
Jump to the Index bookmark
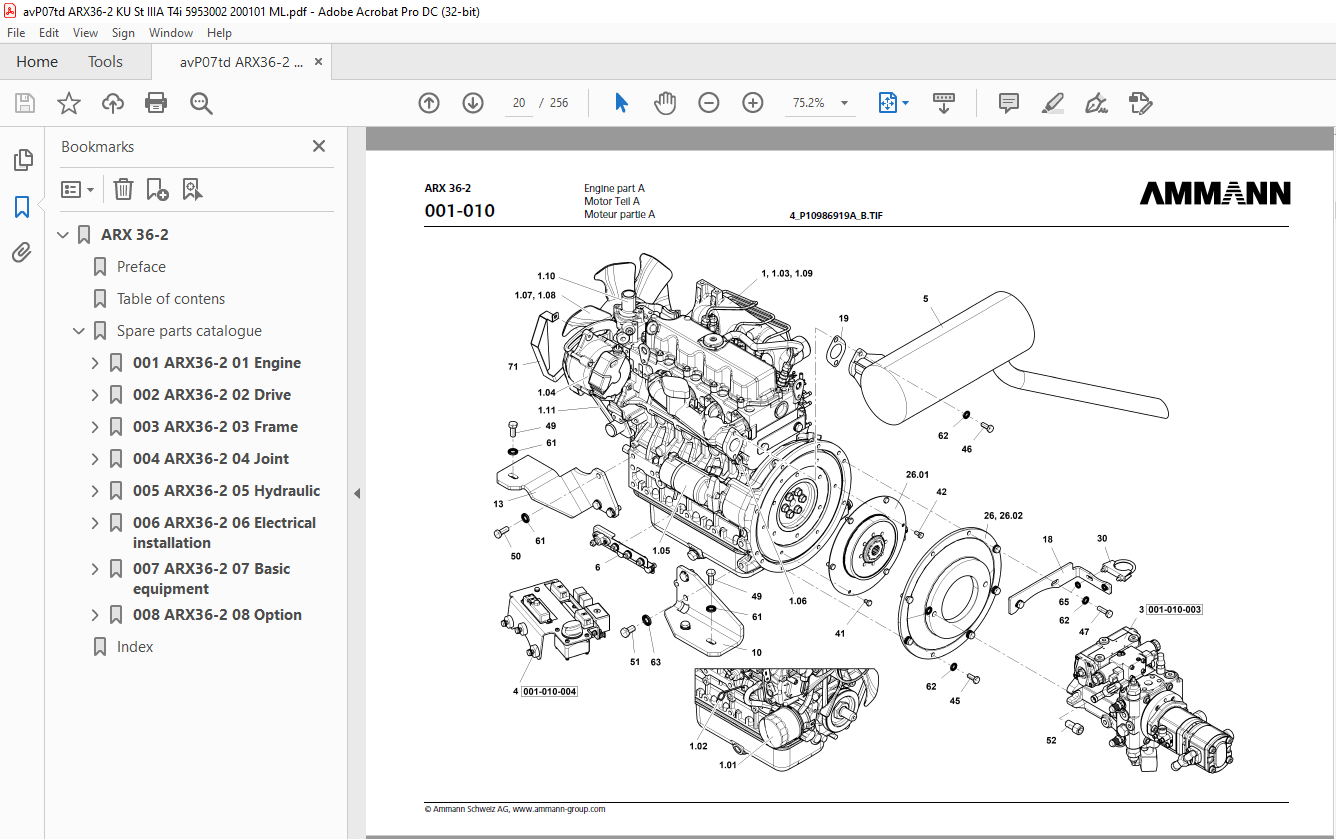(135, 647)
